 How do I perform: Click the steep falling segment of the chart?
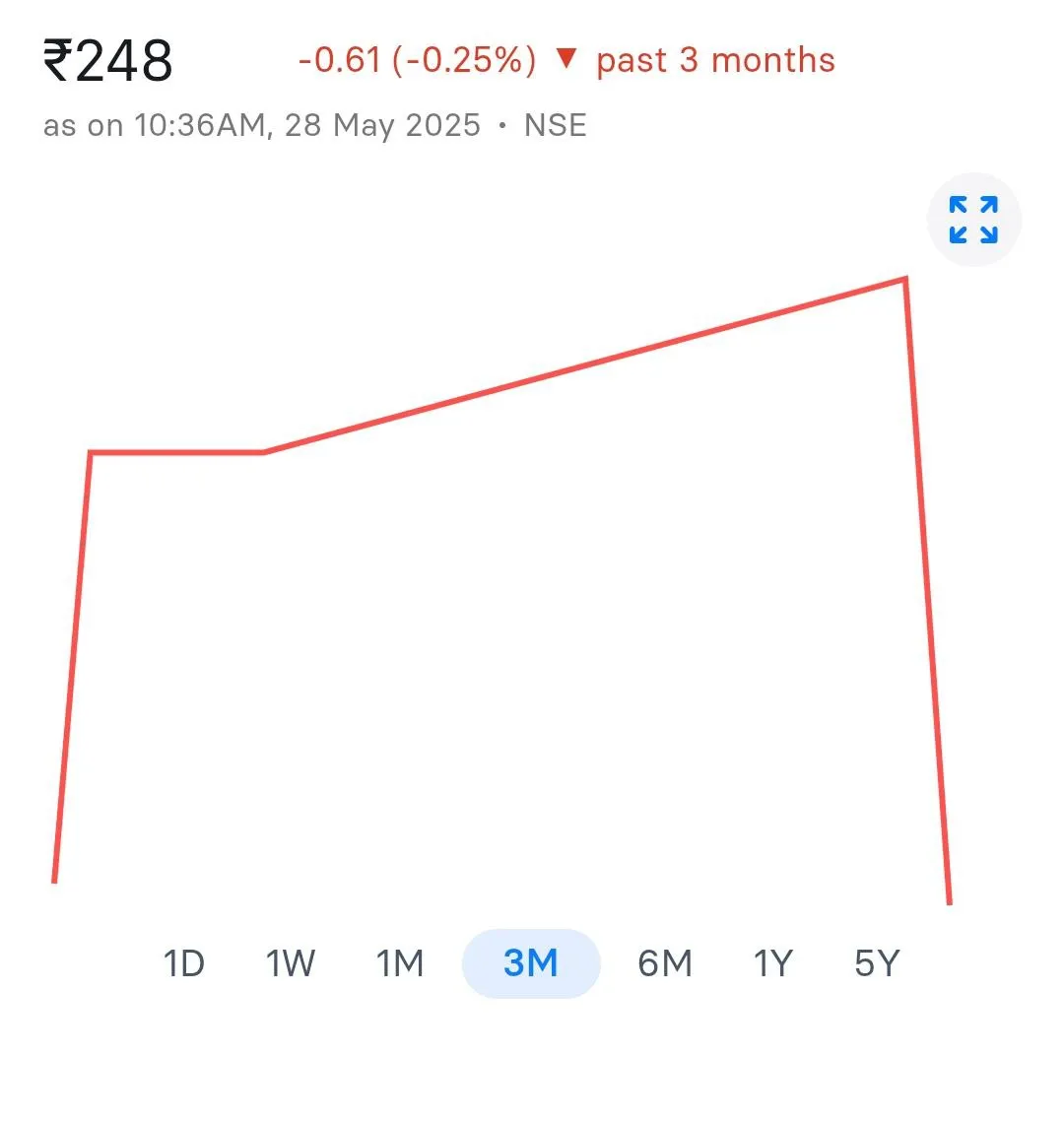pos(928,591)
